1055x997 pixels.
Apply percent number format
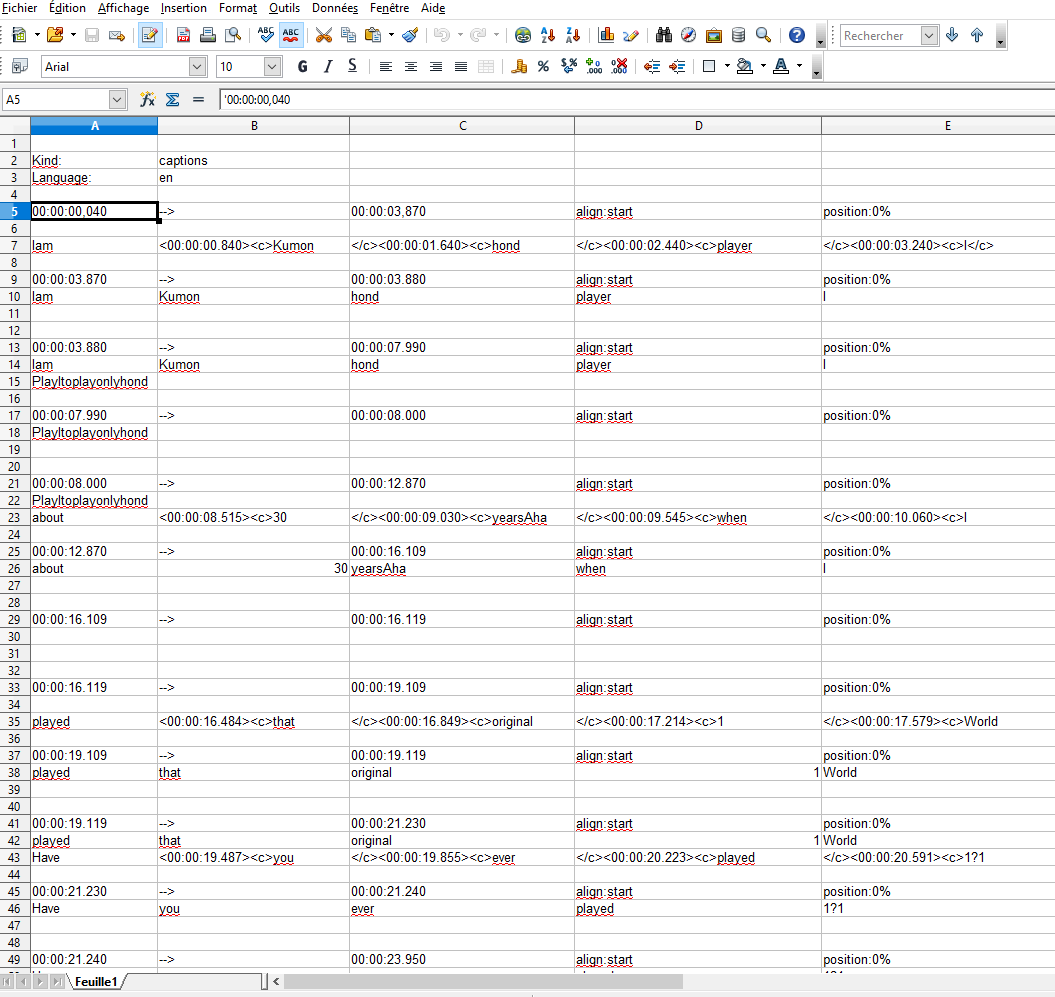coord(543,67)
